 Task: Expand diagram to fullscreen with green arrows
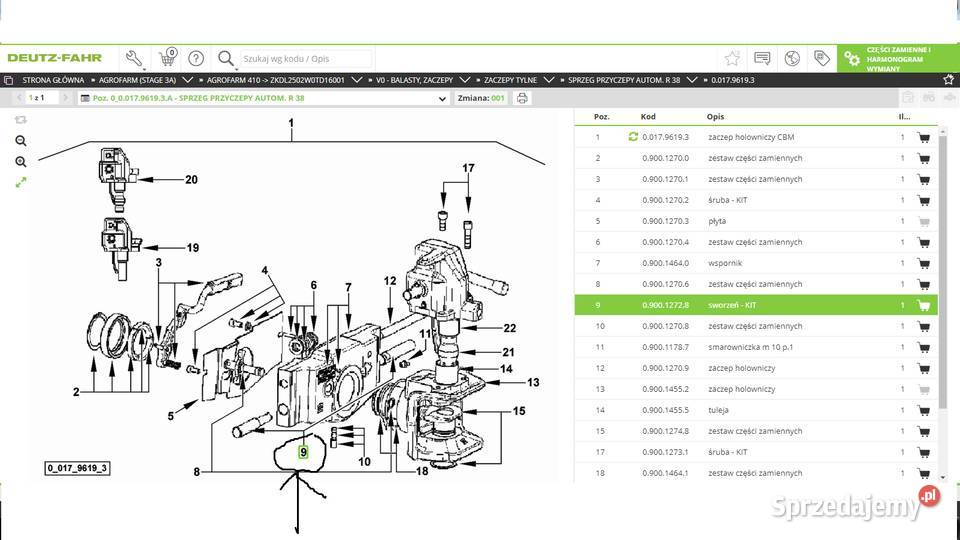pyautogui.click(x=21, y=182)
